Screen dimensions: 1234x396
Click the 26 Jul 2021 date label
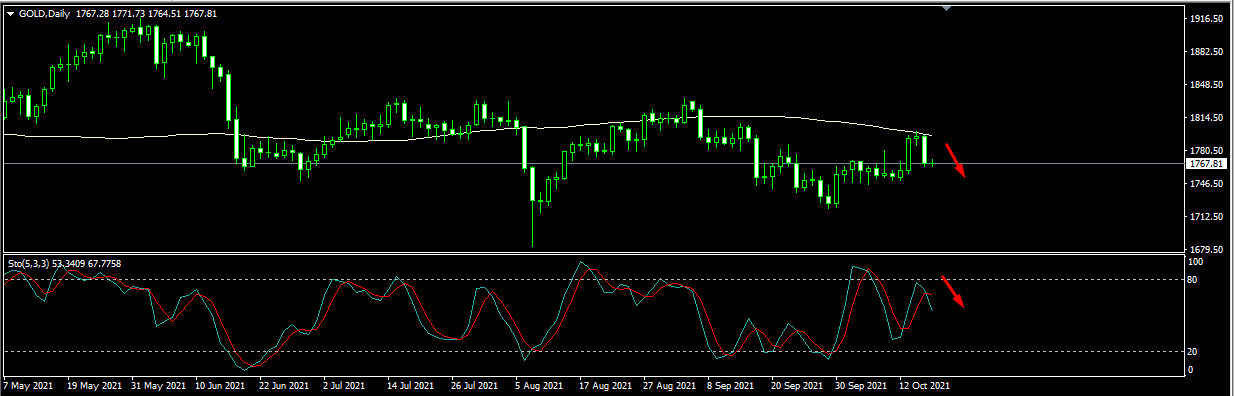click(473, 385)
